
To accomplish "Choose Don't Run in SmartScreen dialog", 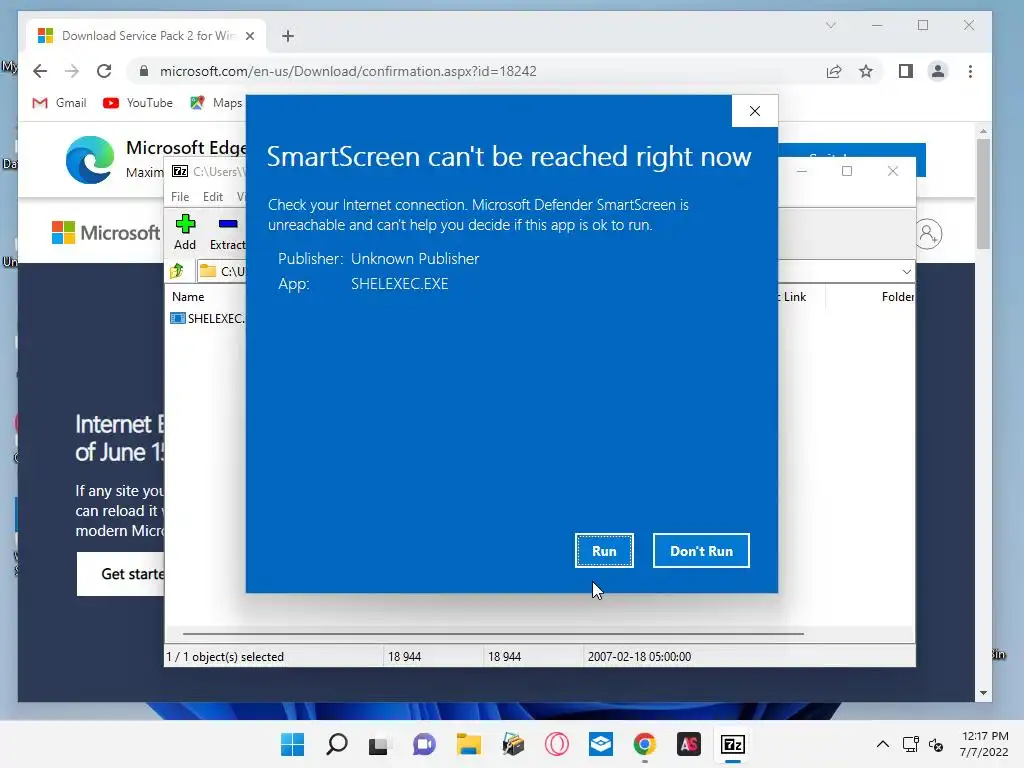I will (701, 551).
